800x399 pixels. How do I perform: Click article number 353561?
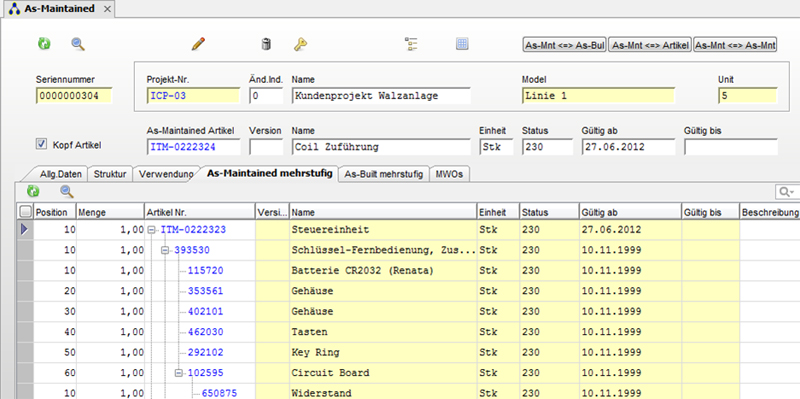[x=206, y=291]
